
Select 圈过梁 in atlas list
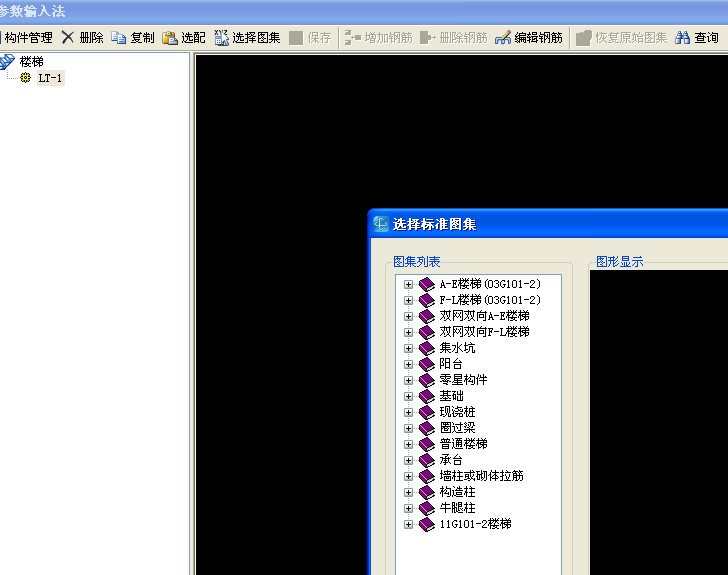point(457,428)
